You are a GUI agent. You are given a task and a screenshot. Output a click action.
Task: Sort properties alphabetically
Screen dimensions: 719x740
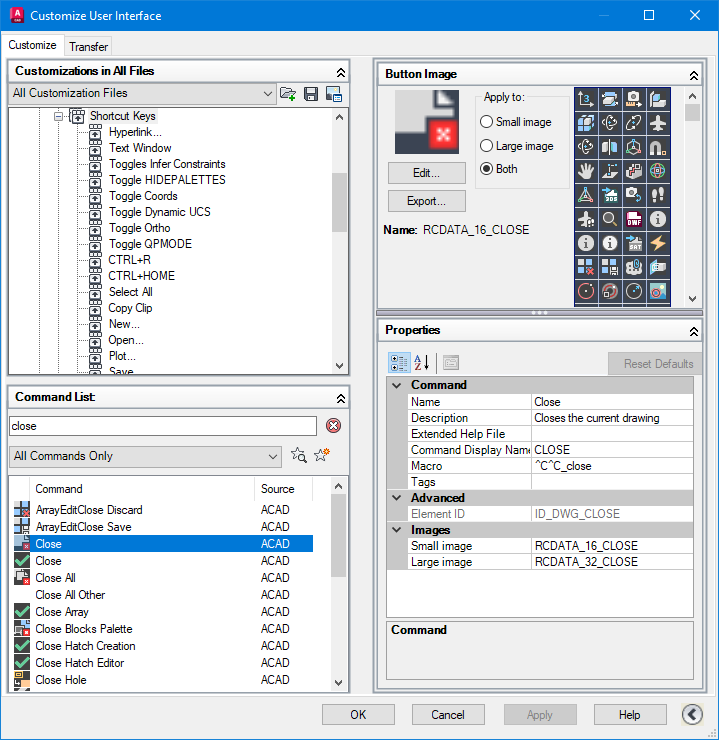(x=422, y=363)
